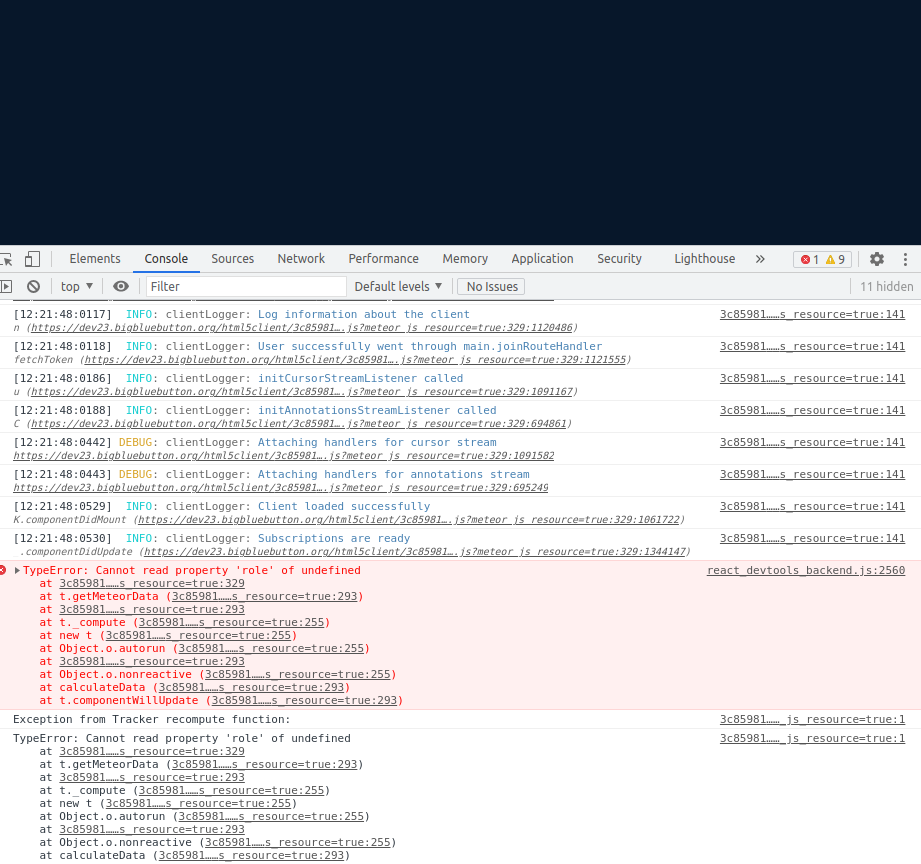Image resolution: width=921 pixels, height=864 pixels.
Task: Open source link for 'Attaching handlers for cursor stream'
Action: 812,442
